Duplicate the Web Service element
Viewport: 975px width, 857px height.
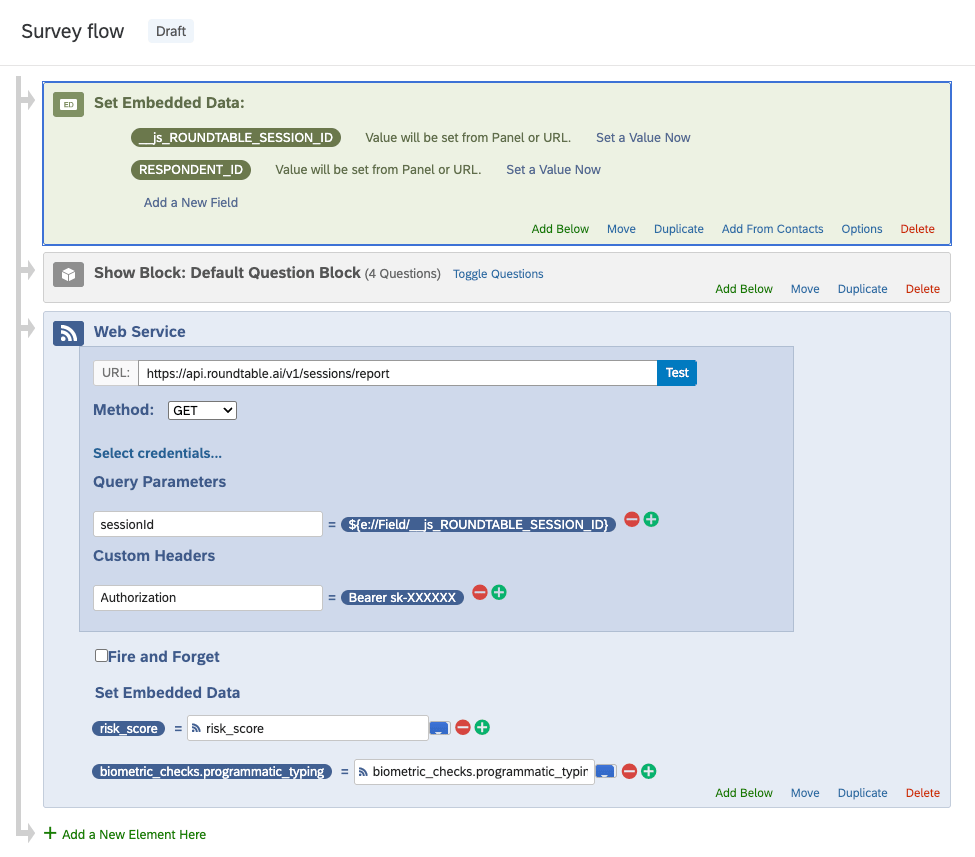(x=862, y=793)
